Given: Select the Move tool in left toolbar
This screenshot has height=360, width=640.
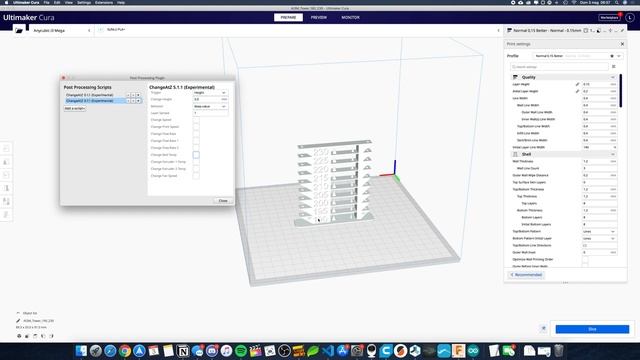Looking at the screenshot, I should click(x=6, y=149).
